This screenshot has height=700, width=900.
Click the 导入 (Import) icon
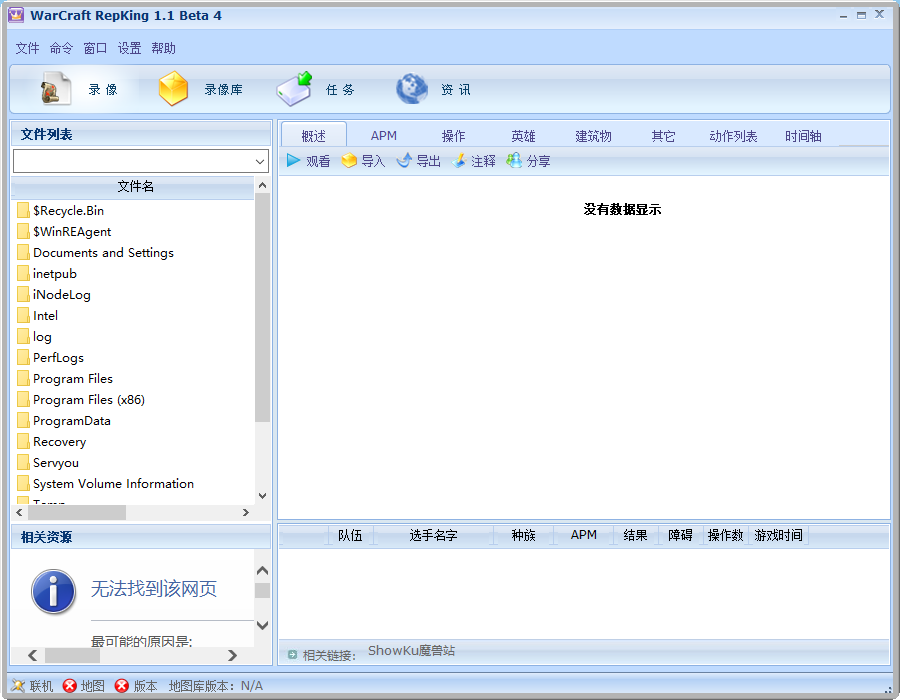[349, 161]
